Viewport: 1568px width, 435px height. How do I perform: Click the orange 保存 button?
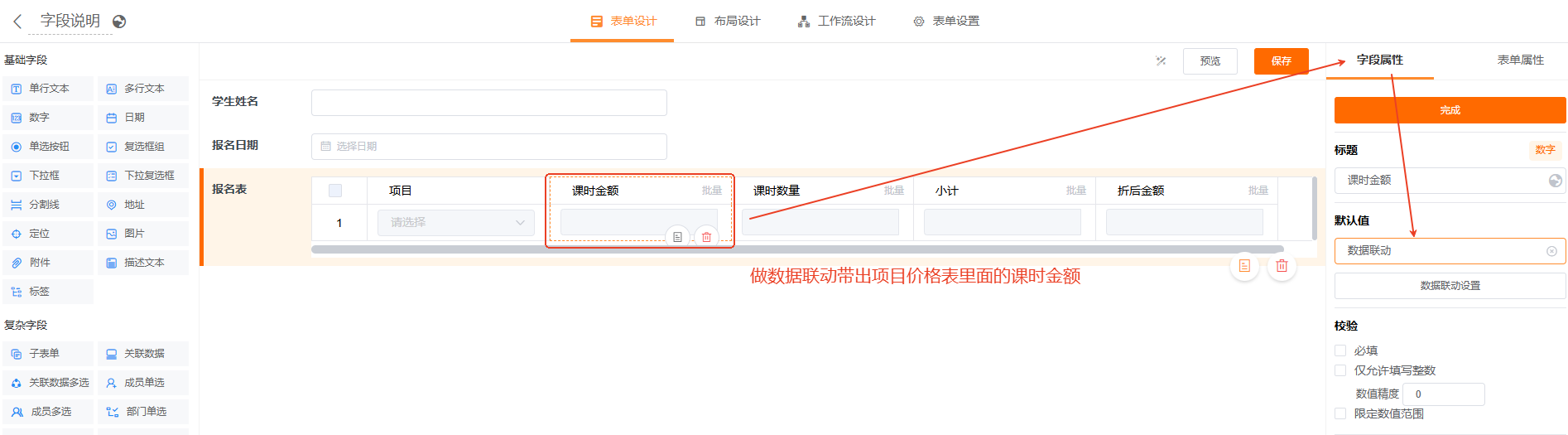[x=1282, y=61]
